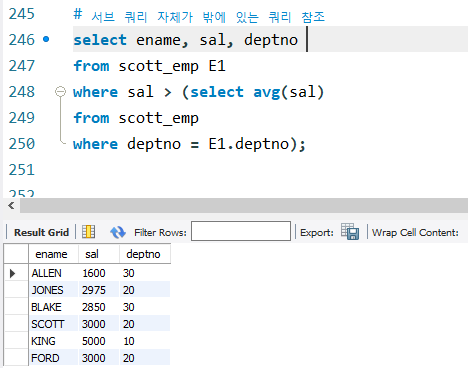The image size is (468, 368).
Task: Click the Export label
Action: click(x=317, y=233)
